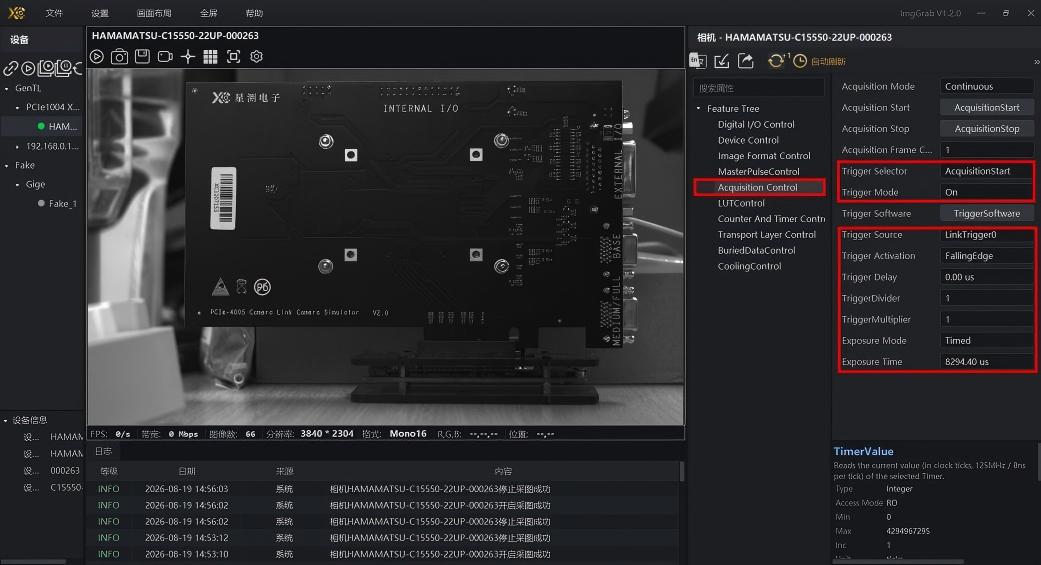Image resolution: width=1041 pixels, height=565 pixels.
Task: Open the 帮助 menu
Action: (254, 13)
